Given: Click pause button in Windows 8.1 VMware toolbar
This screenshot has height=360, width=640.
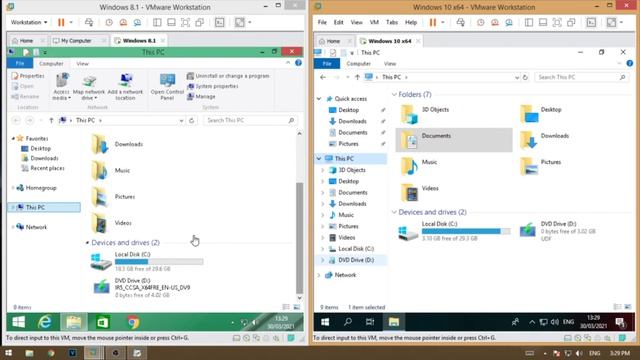Looking at the screenshot, I should point(61,22).
